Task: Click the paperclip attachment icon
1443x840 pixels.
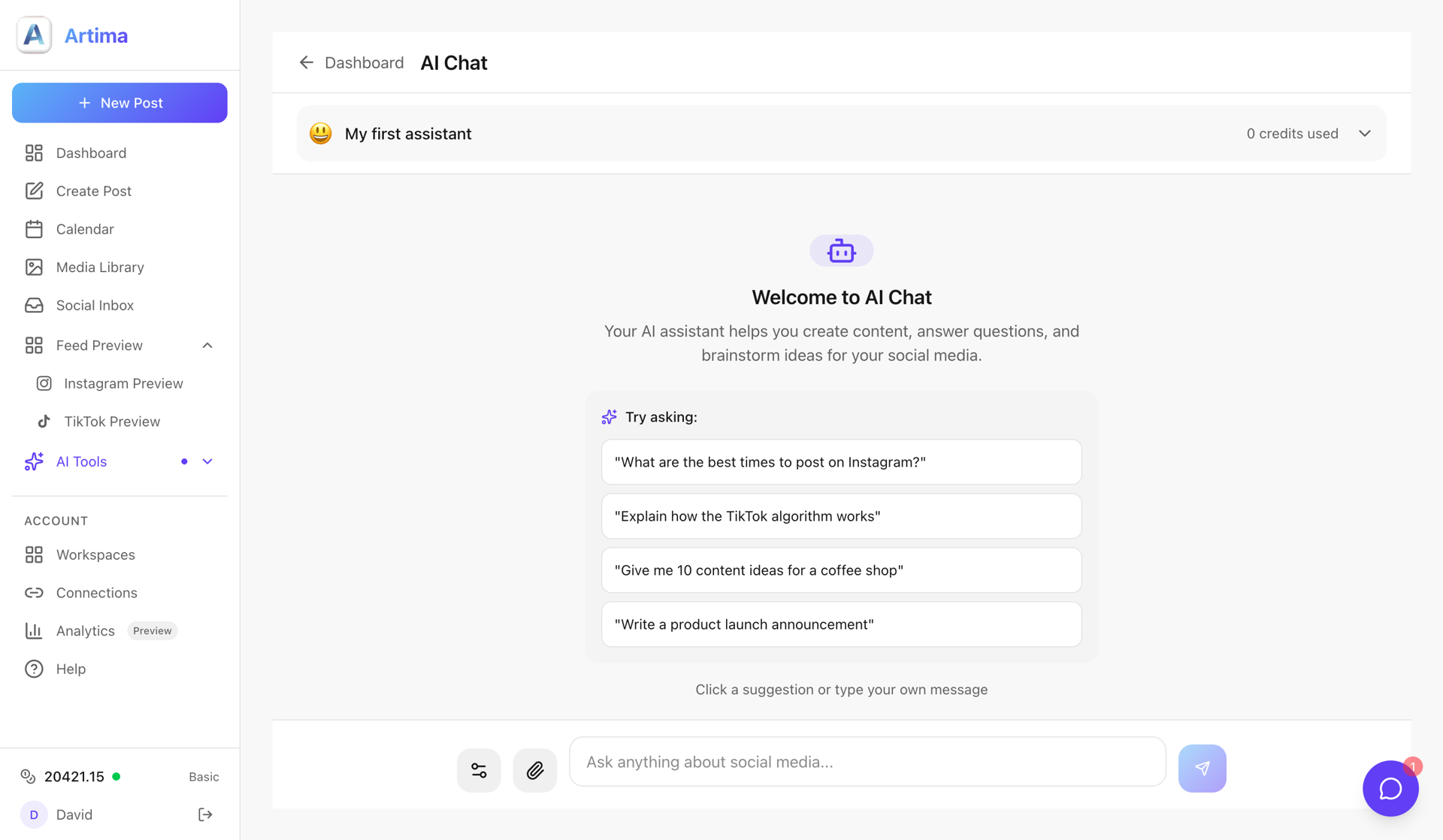Action: tap(534, 770)
